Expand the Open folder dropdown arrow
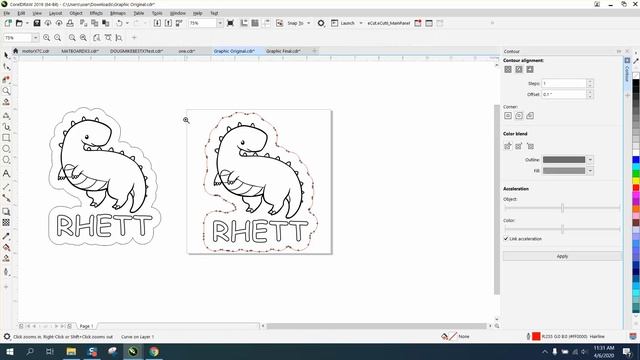640x360 pixels. (x=27, y=23)
